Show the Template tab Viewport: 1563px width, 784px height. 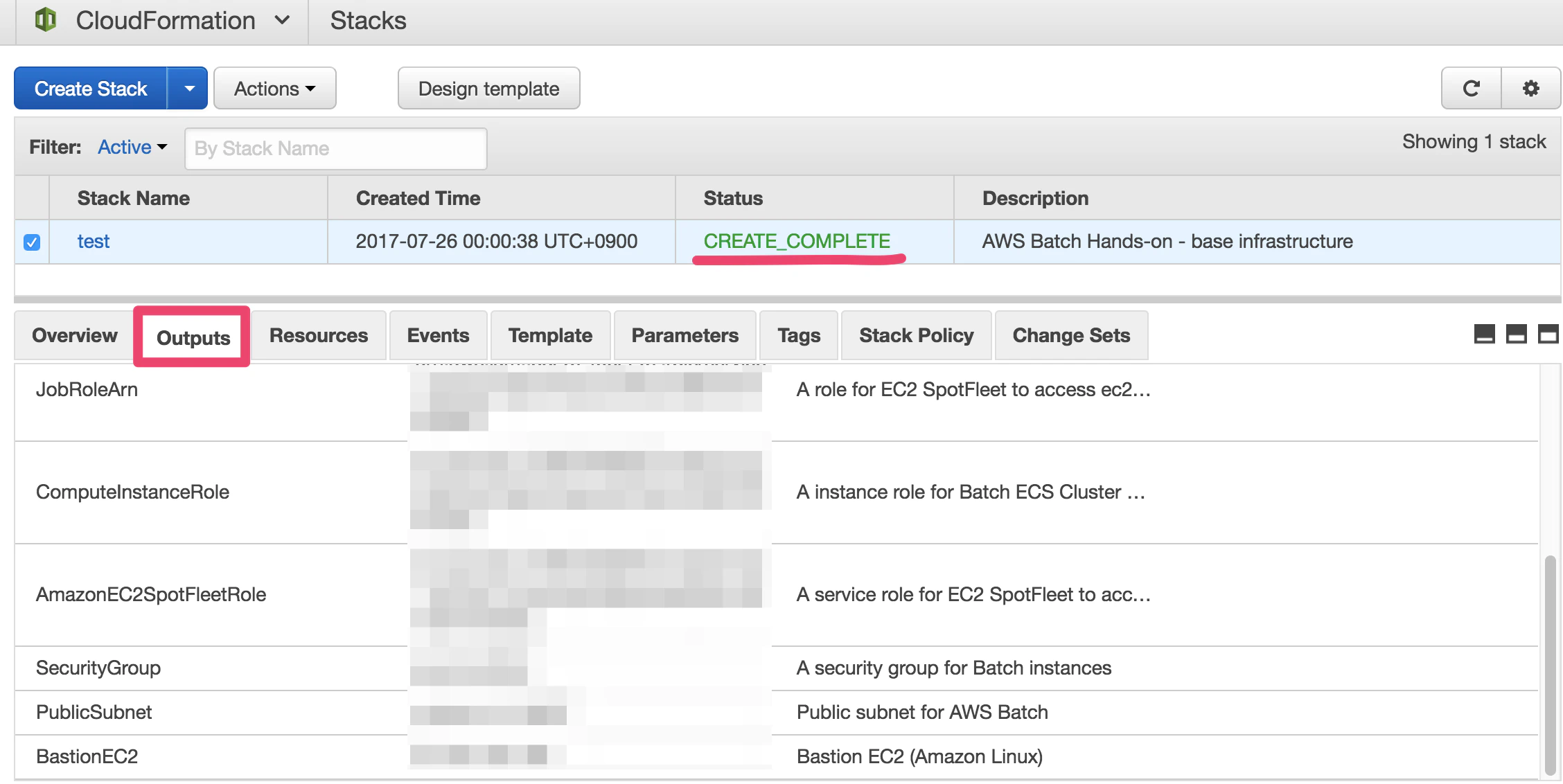pos(550,335)
